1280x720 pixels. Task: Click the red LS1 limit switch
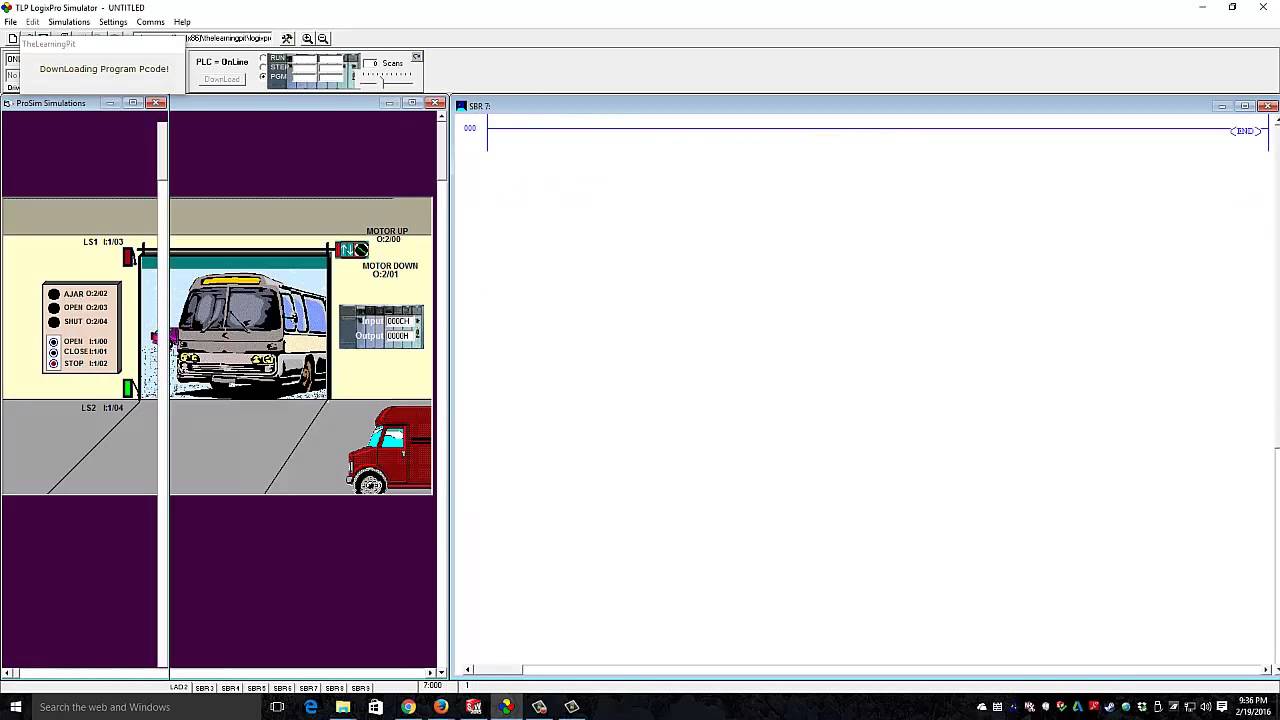[128, 257]
